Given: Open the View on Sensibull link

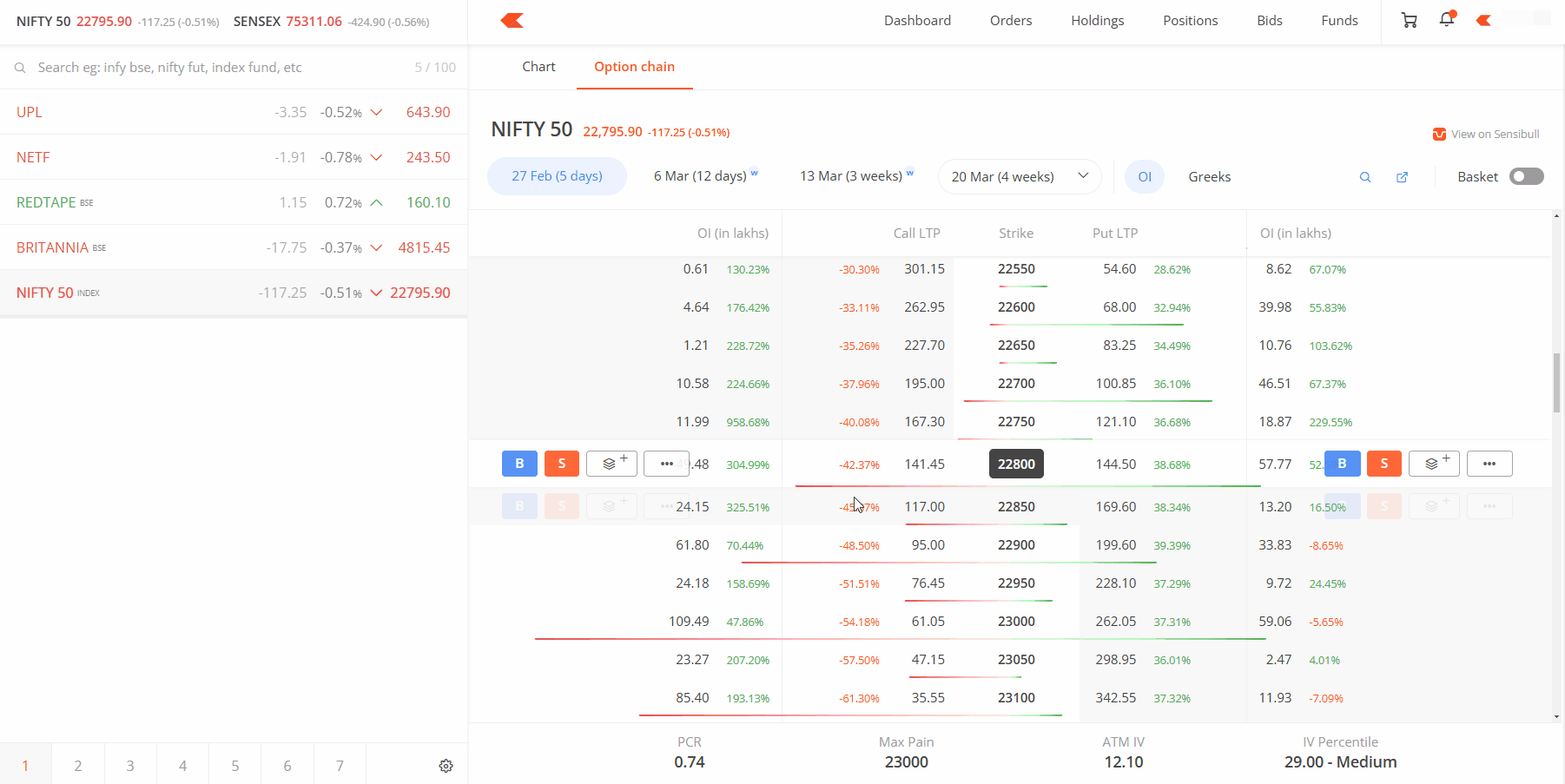Looking at the screenshot, I should click(x=1486, y=134).
